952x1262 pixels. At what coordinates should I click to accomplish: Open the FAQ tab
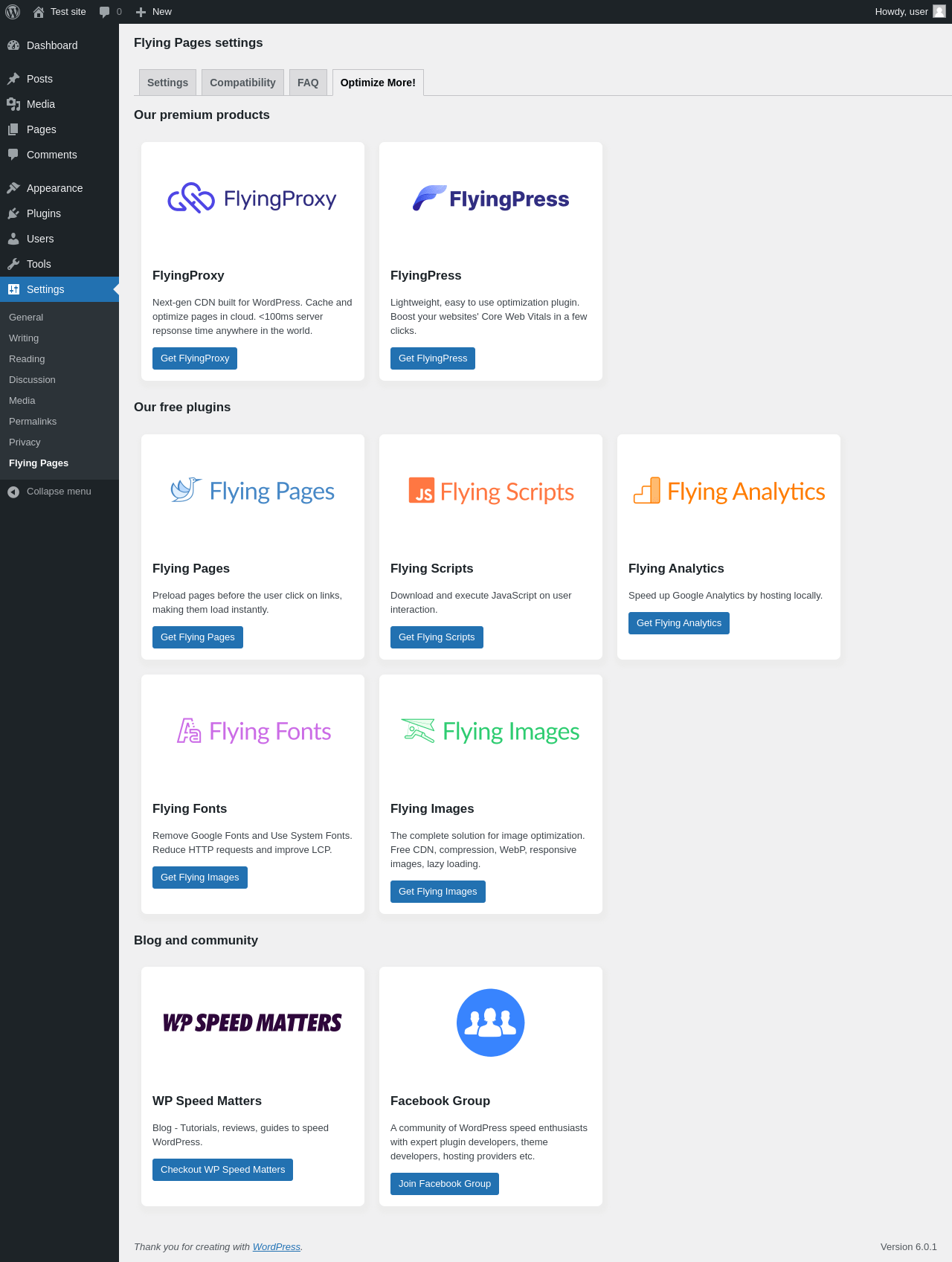(308, 83)
